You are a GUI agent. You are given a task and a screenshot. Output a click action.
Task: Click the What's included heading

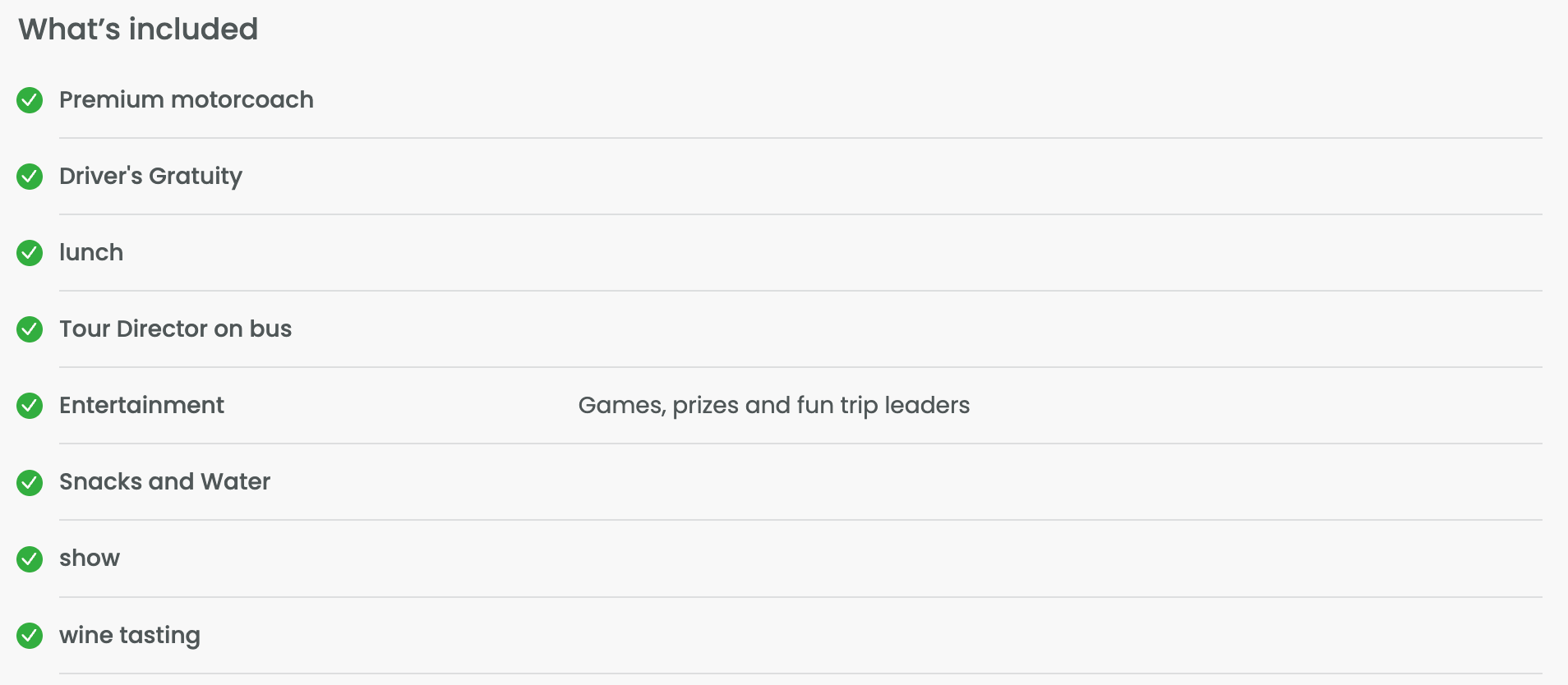click(x=138, y=30)
